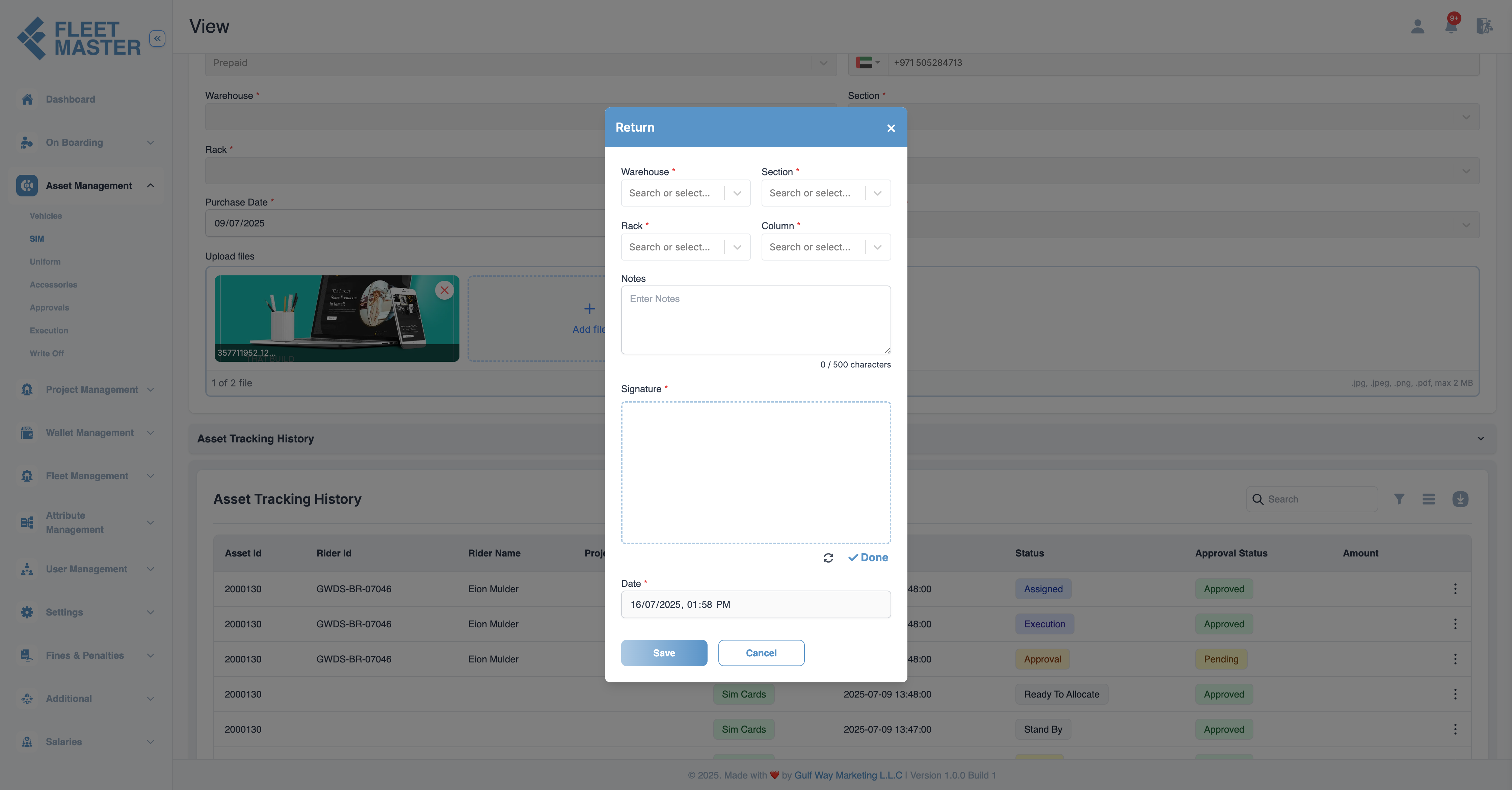The image size is (1512, 790).
Task: Remove the uploaded image with red X
Action: coord(444,290)
